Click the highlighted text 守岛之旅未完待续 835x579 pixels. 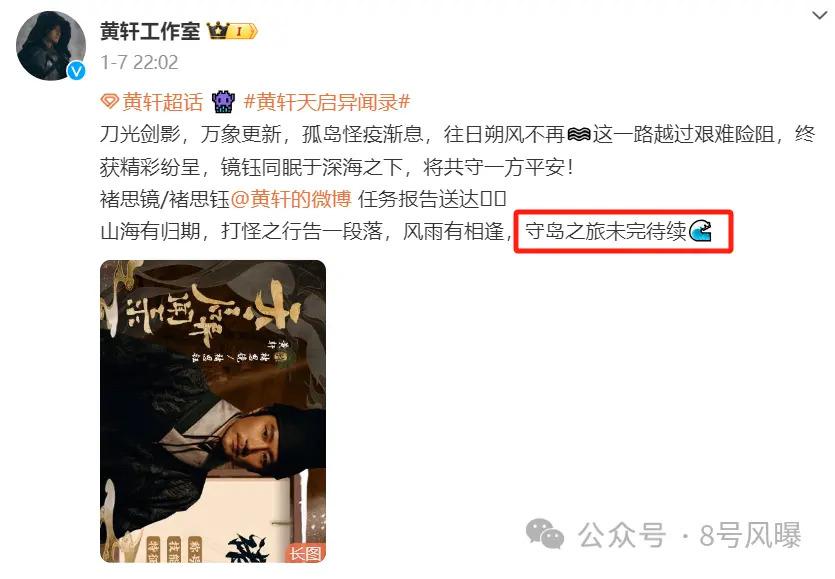605,231
